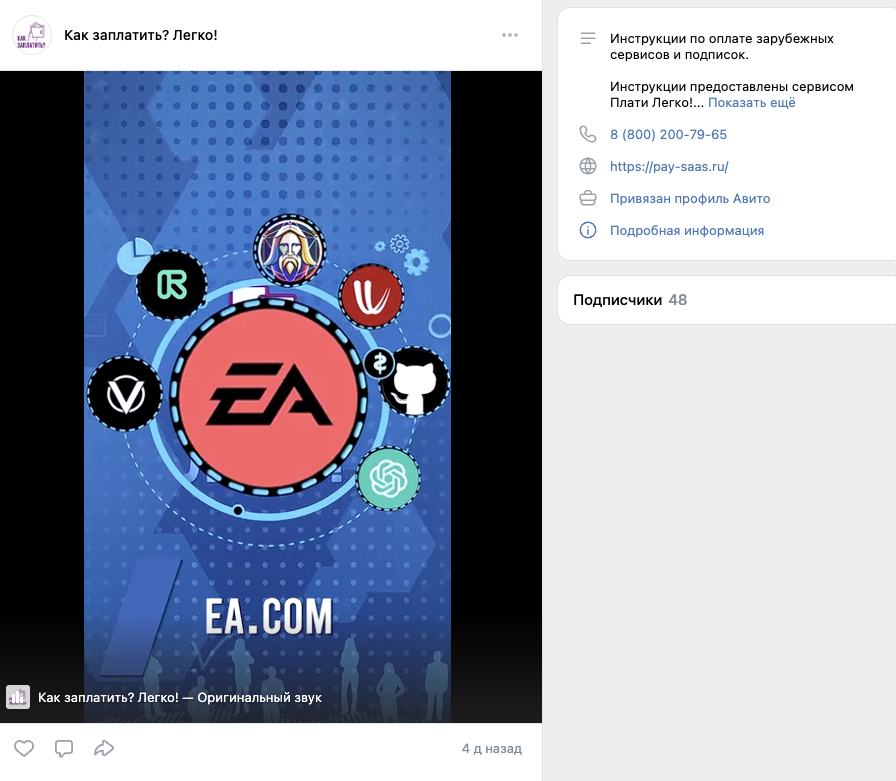Image resolution: width=896 pixels, height=781 pixels.
Task: Open the Как заплатить? Легко! community title
Action: [x=141, y=35]
